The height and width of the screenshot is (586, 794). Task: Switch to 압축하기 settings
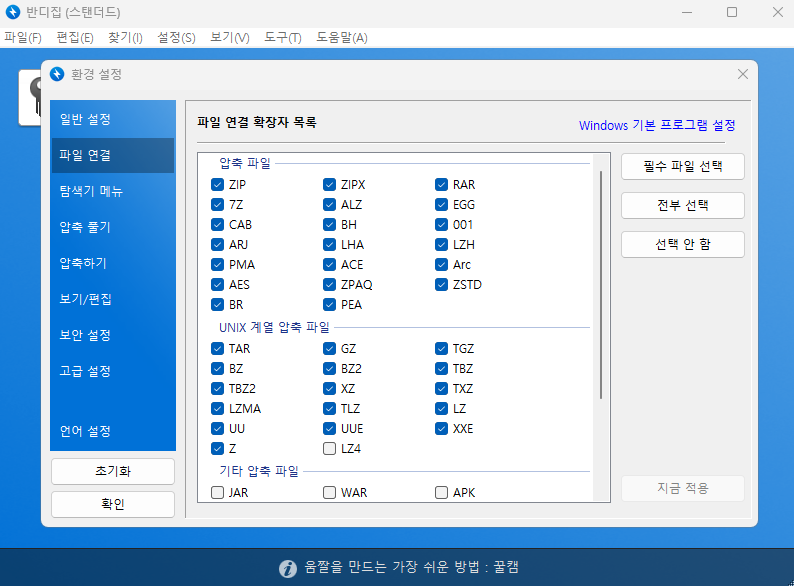[x=113, y=263]
